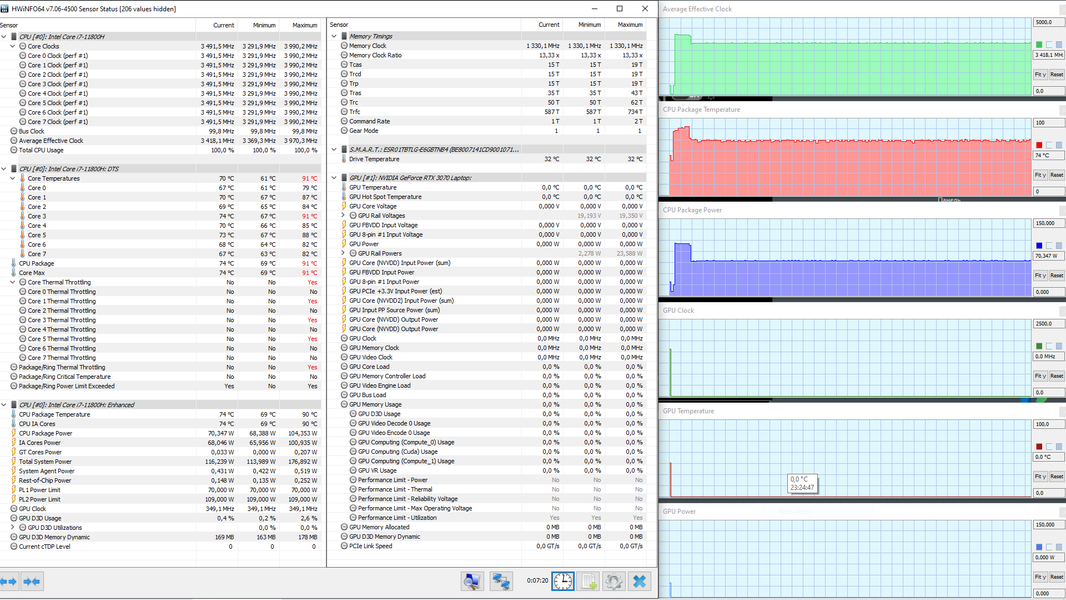Screen dimensions: 1066x600
Task: Collapse the Core Temperatures group
Action: [13, 178]
